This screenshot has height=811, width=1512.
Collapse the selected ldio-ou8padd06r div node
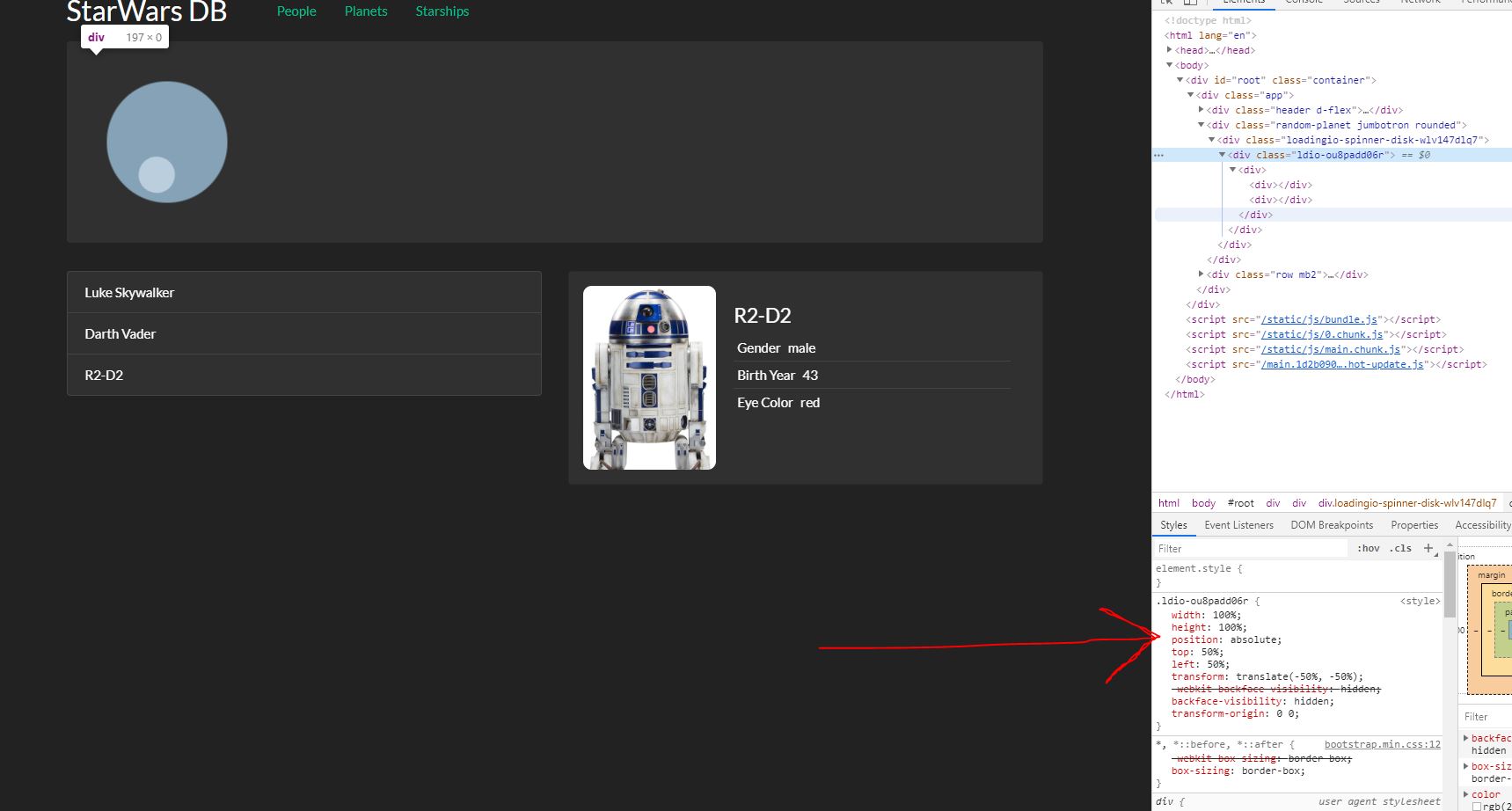click(1223, 155)
